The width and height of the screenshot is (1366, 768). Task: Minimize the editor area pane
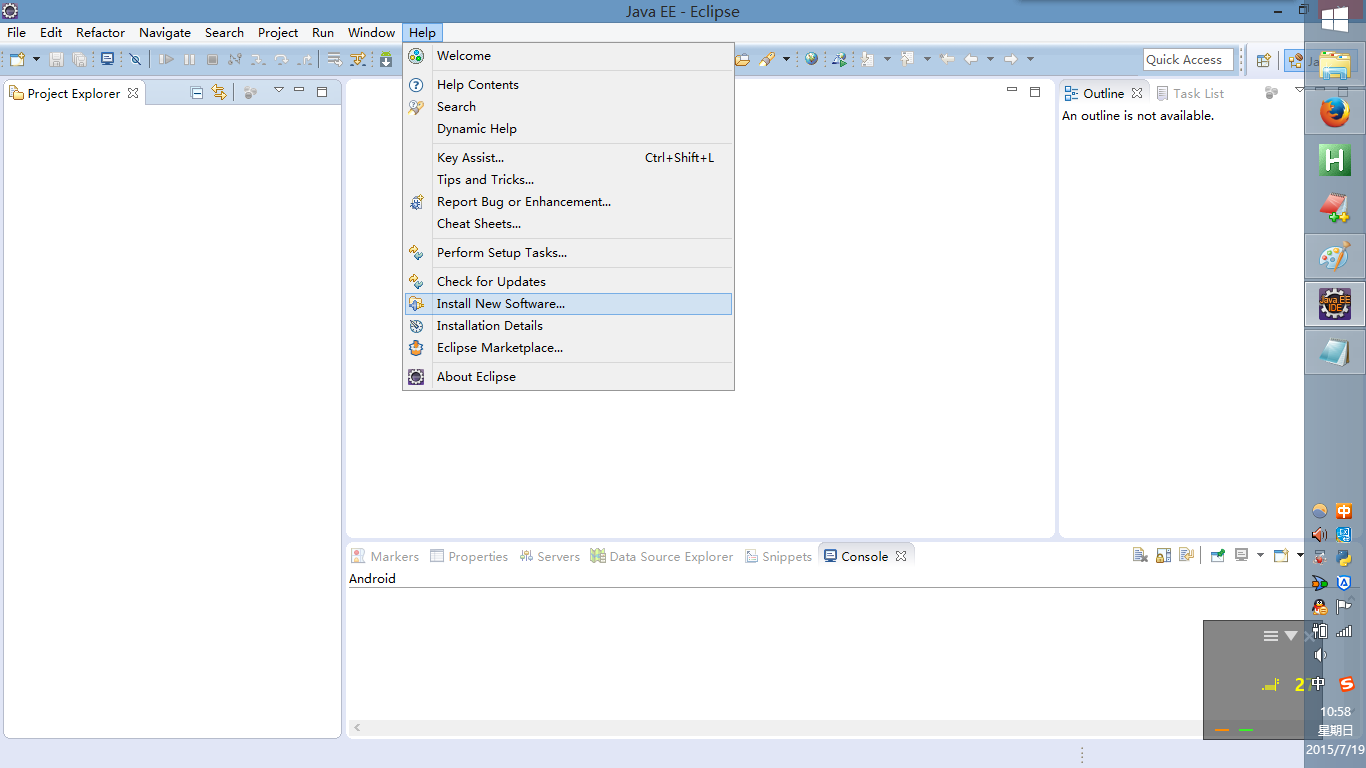pos(1012,91)
